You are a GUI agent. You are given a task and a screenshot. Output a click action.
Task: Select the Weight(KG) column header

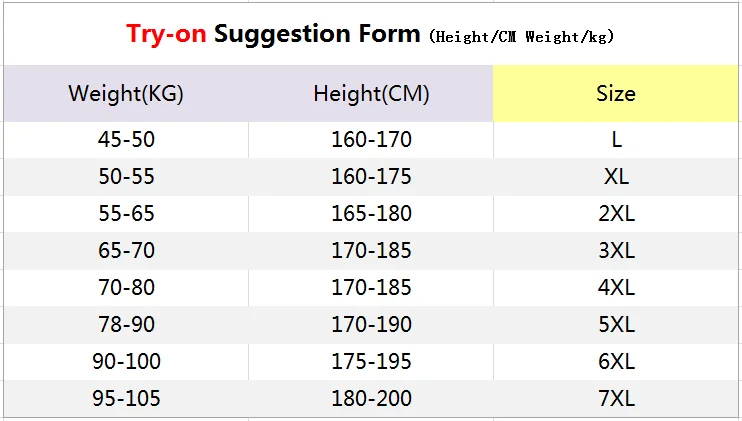click(x=126, y=94)
